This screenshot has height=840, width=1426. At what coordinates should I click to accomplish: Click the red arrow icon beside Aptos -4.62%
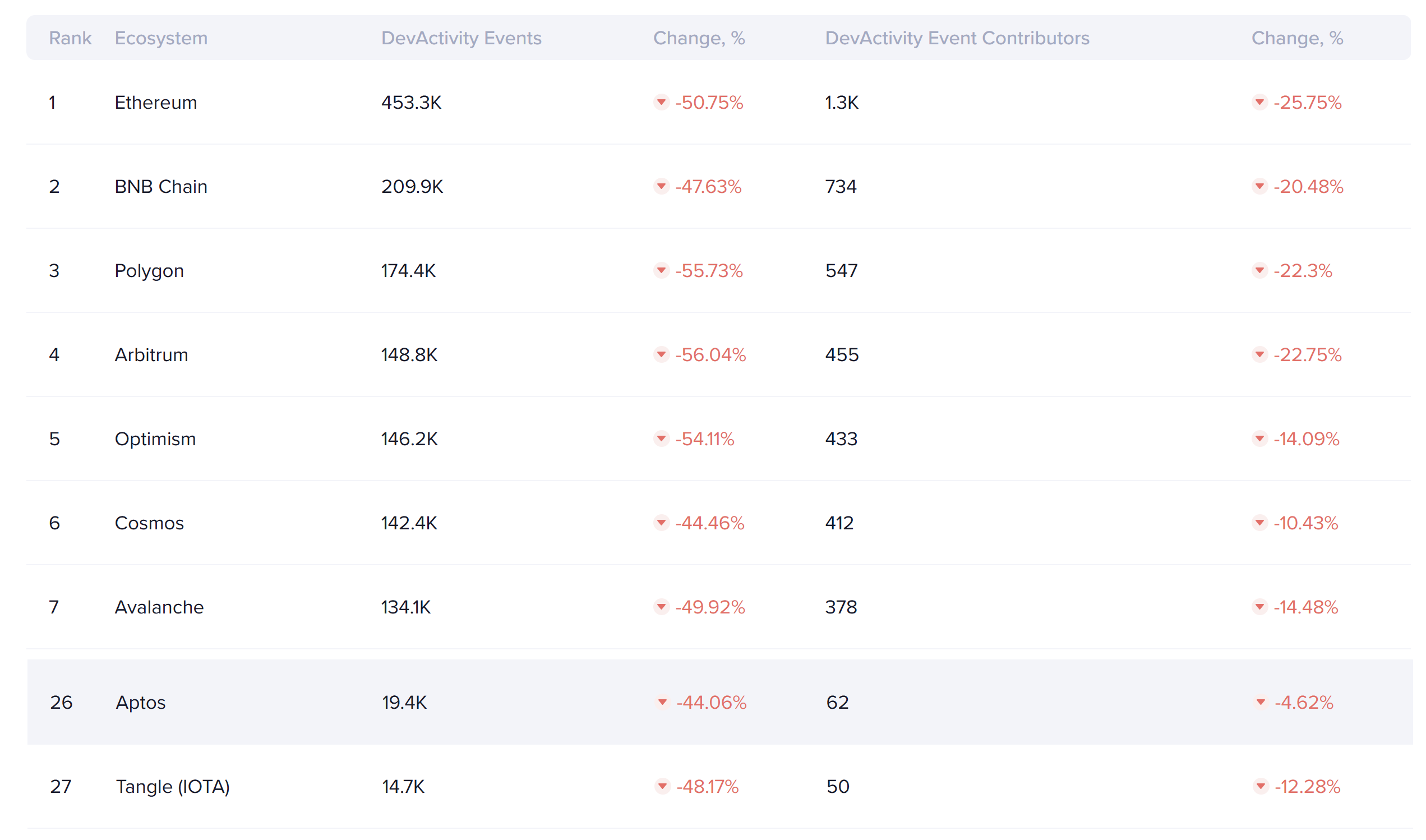click(1261, 703)
